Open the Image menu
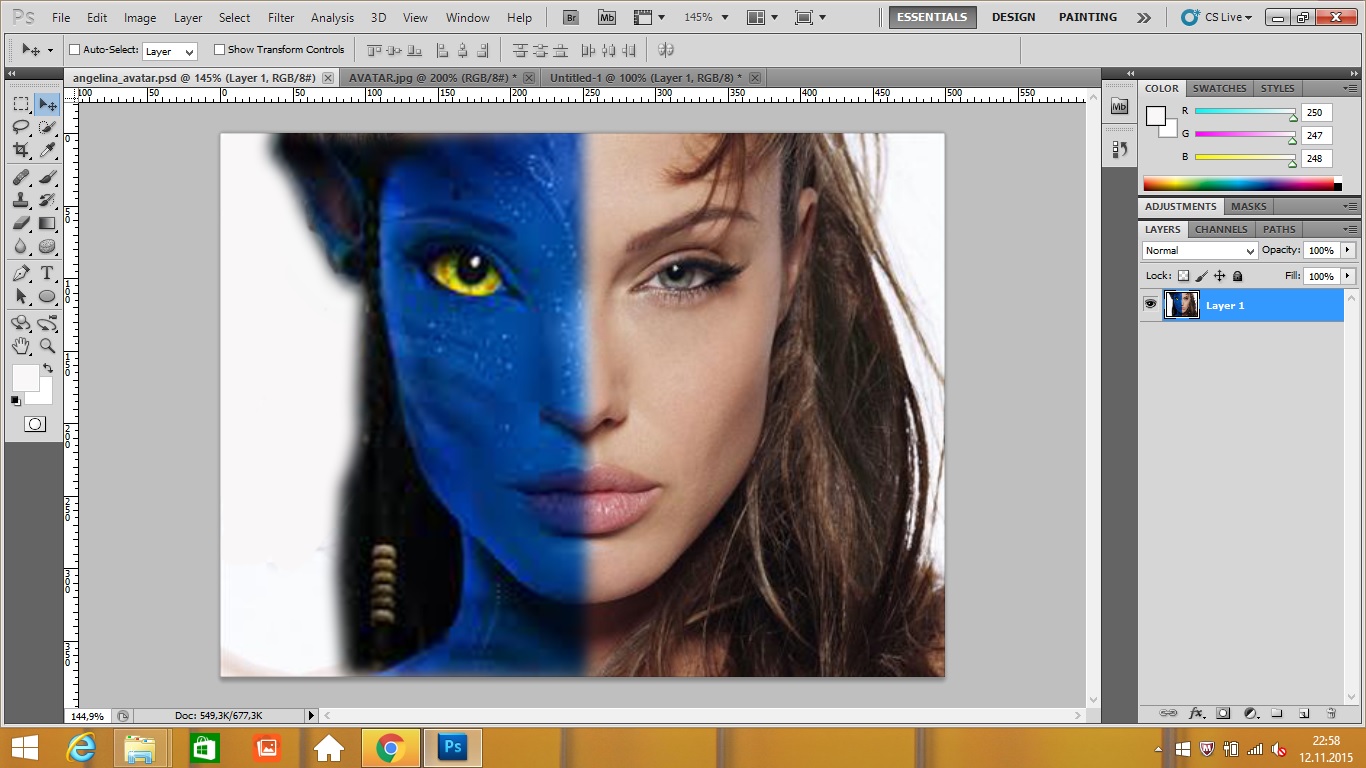1366x768 pixels. click(140, 18)
